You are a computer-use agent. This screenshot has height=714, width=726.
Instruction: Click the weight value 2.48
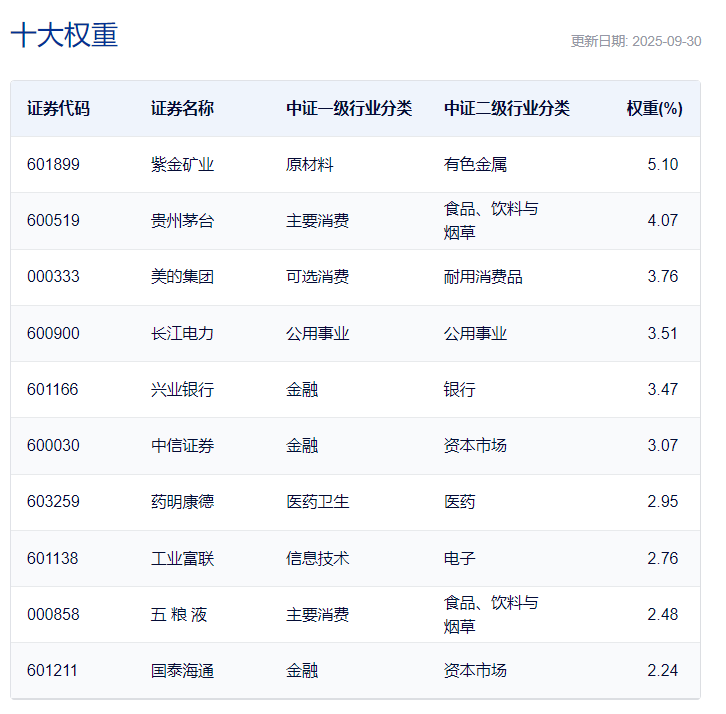663,614
